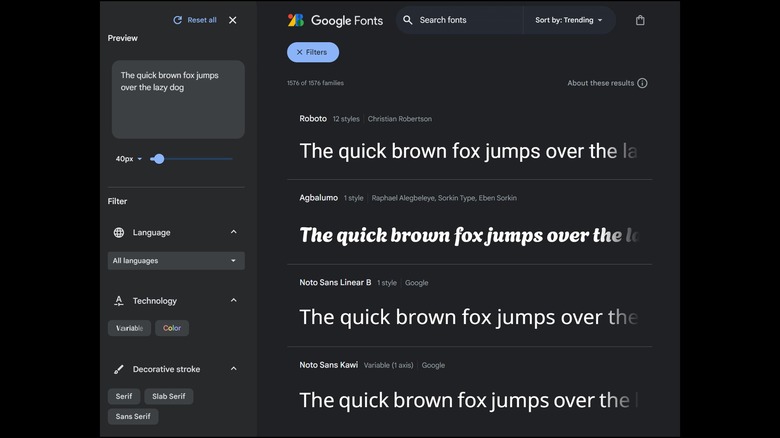The height and width of the screenshot is (438, 780).
Task: Collapse the Decorative stroke section chevron
Action: click(x=233, y=369)
